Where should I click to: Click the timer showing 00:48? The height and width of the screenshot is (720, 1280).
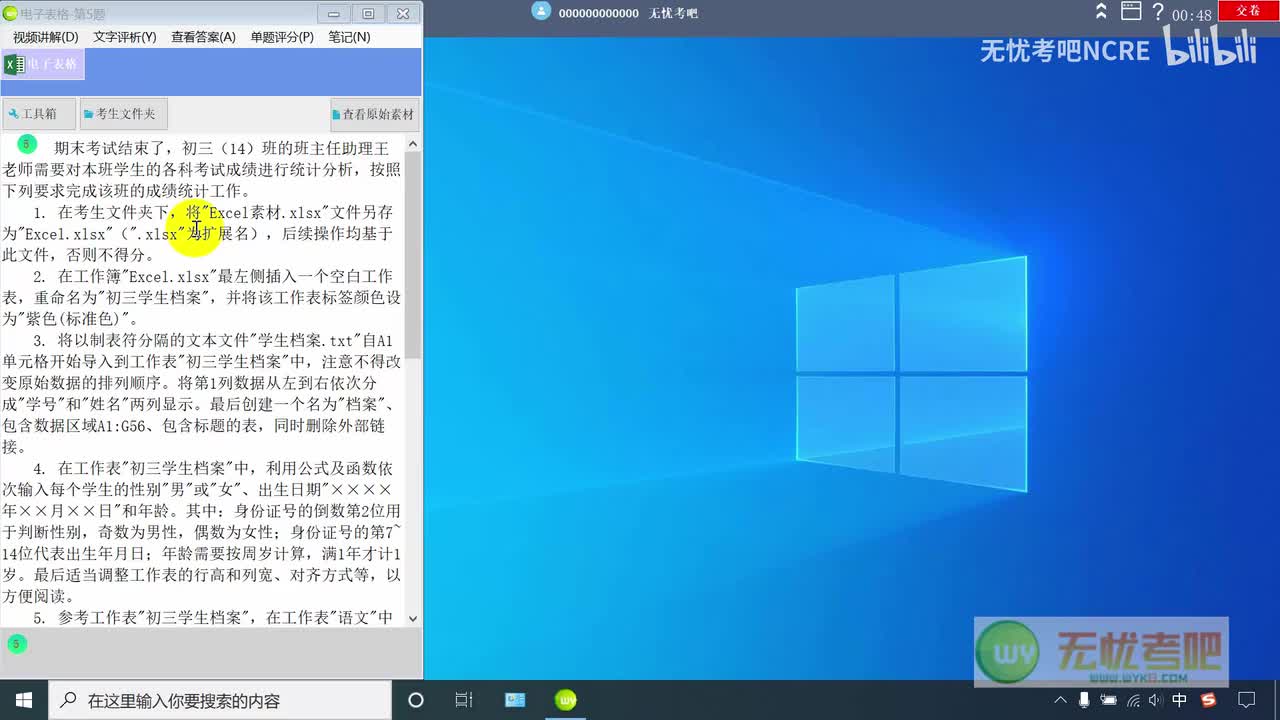[1192, 15]
